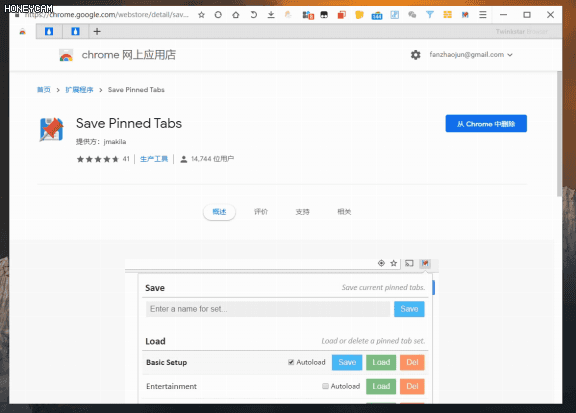Image resolution: width=576 pixels, height=413 pixels.
Task: Bookmark this page with the star icon
Action: tap(201, 15)
